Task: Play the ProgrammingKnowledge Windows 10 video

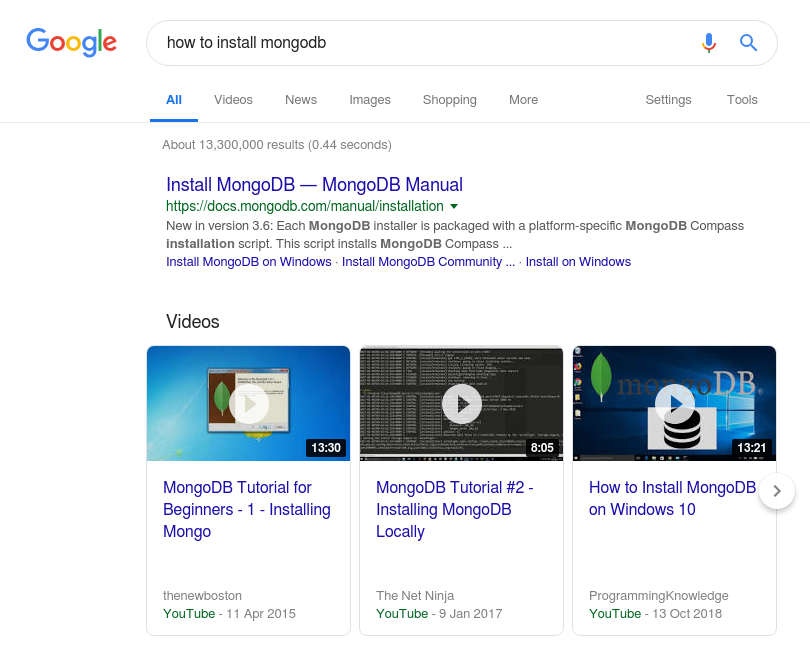Action: [x=675, y=404]
